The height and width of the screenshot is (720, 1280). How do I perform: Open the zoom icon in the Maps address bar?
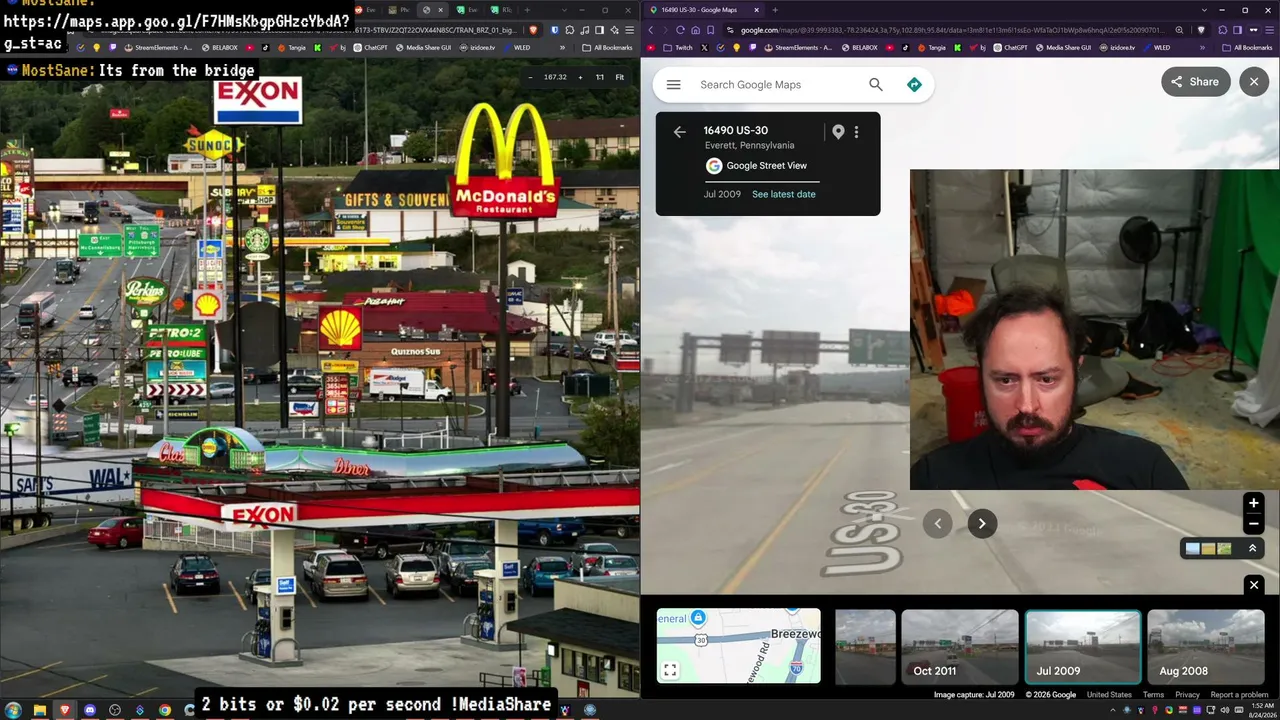[1179, 30]
